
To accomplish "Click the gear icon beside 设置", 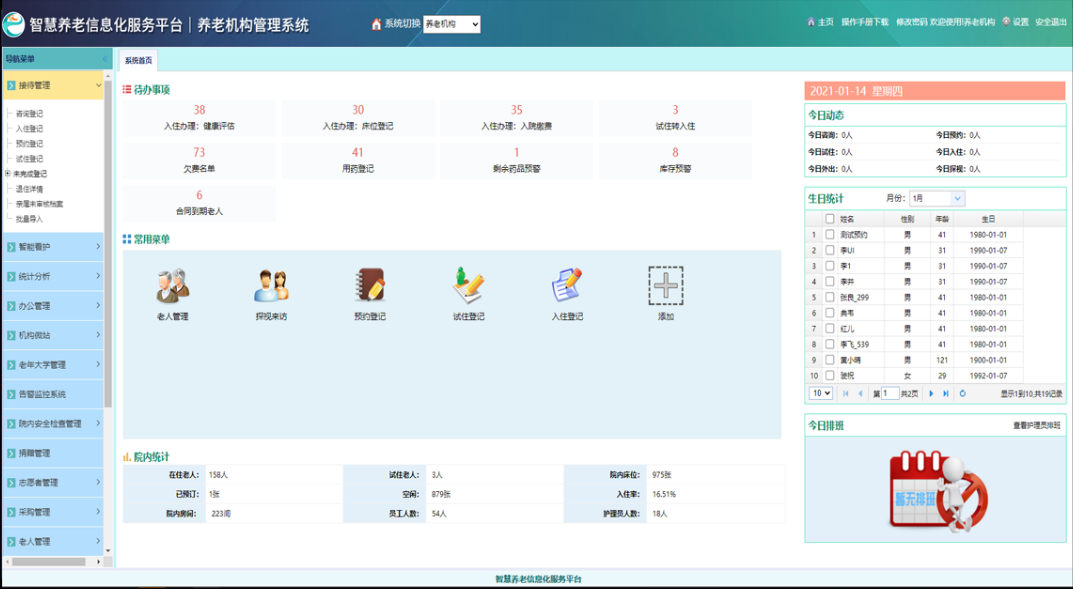I will tap(1006, 21).
